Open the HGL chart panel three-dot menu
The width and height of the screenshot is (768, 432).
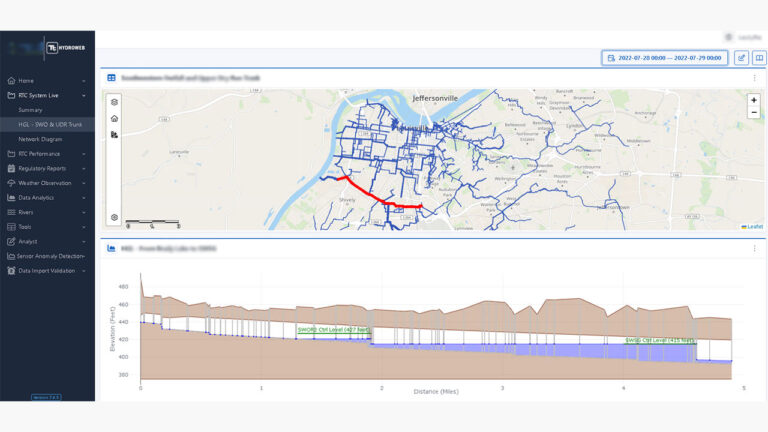pos(754,248)
